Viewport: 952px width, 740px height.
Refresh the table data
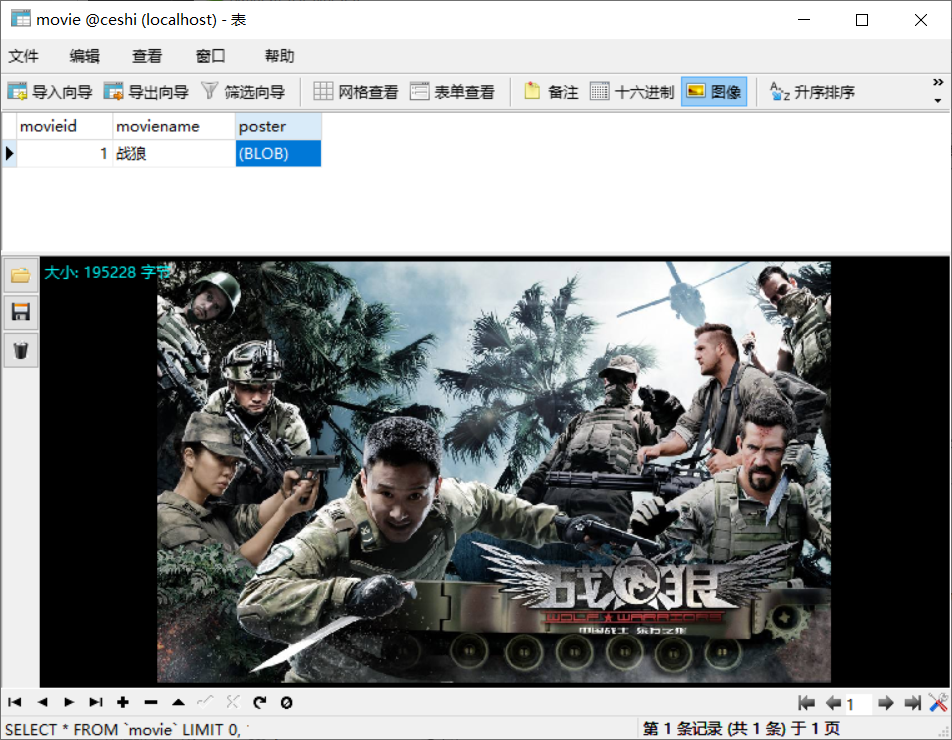pyautogui.click(x=260, y=702)
